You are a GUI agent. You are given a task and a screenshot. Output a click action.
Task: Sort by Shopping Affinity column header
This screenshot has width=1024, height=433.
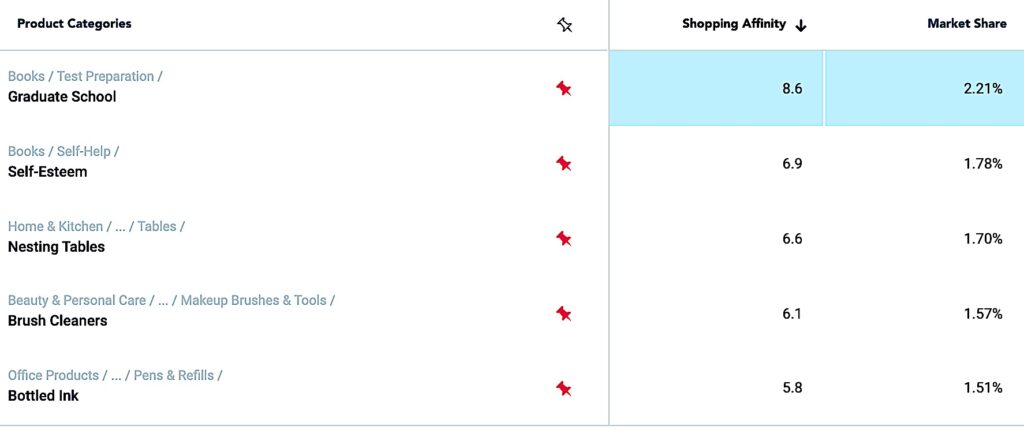pos(734,24)
